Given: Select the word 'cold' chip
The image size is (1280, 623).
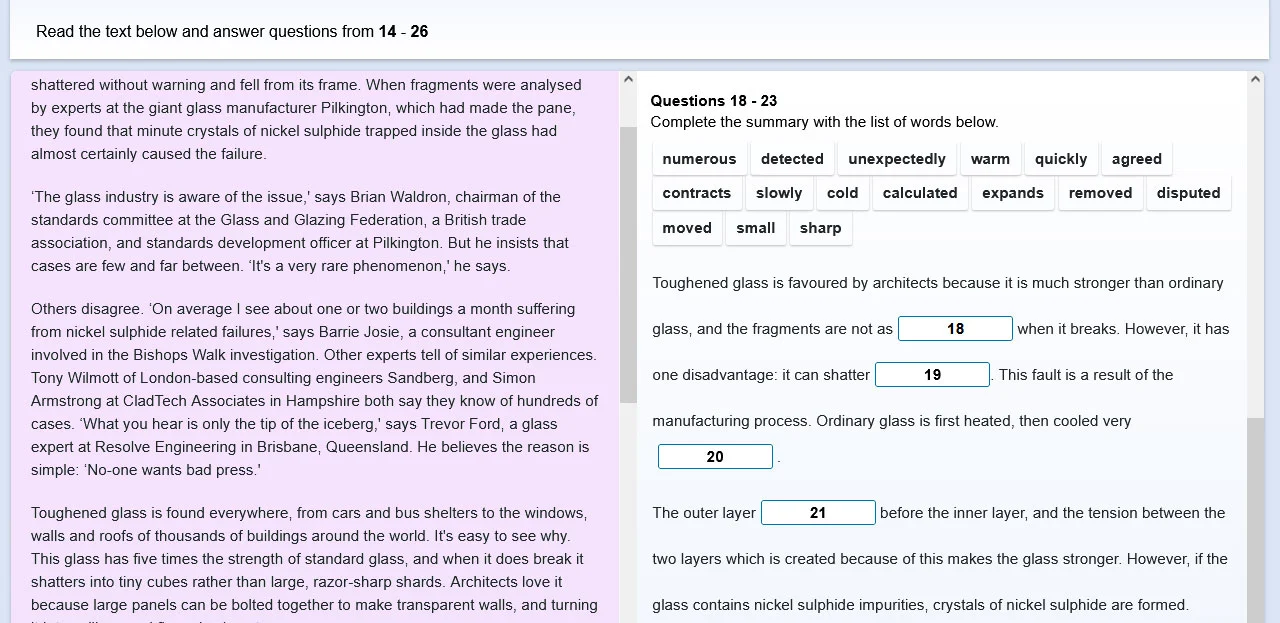Looking at the screenshot, I should pos(843,193).
